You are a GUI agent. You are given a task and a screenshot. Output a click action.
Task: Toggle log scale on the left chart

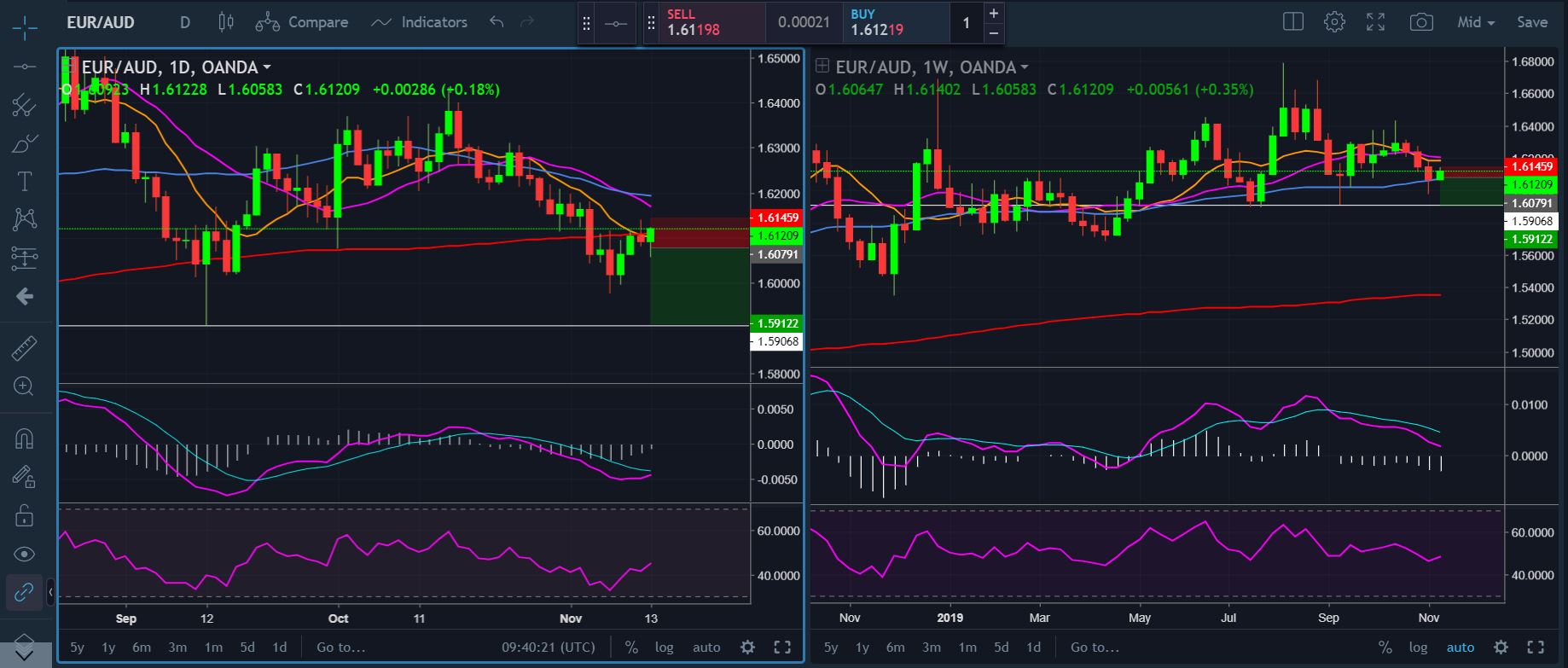click(x=664, y=648)
